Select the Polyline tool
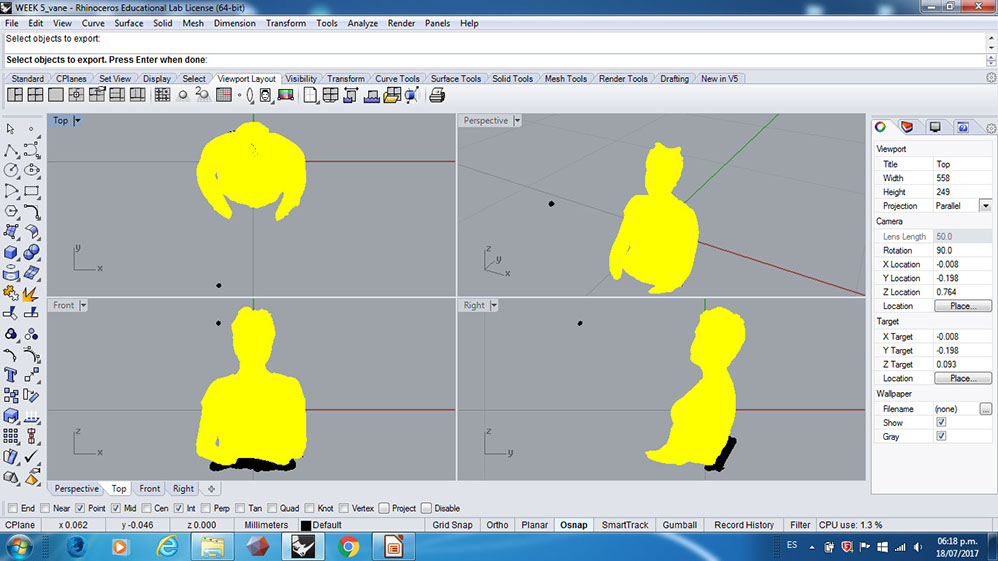998x561 pixels. [x=11, y=150]
